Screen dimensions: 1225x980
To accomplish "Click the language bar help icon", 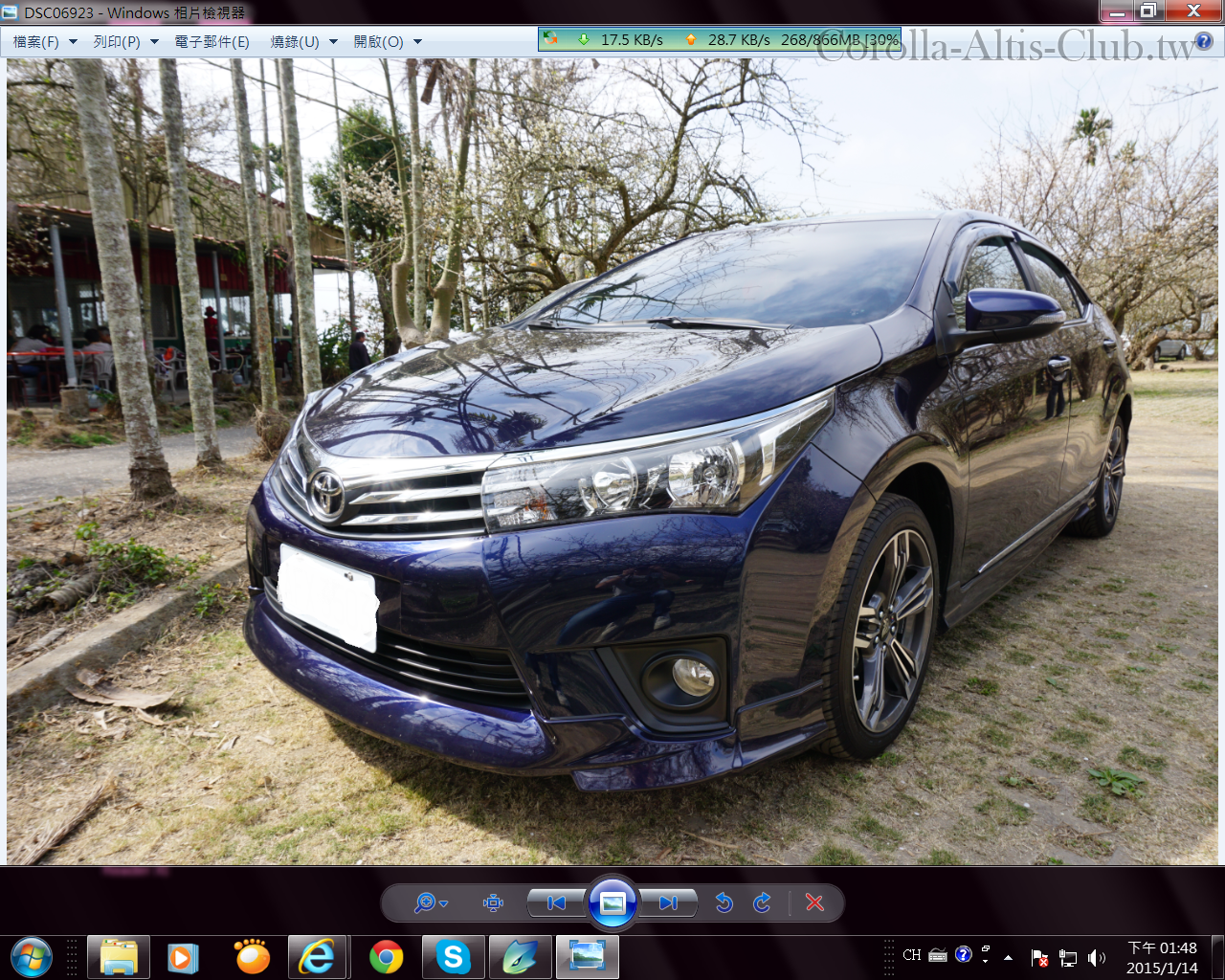I will (x=964, y=954).
